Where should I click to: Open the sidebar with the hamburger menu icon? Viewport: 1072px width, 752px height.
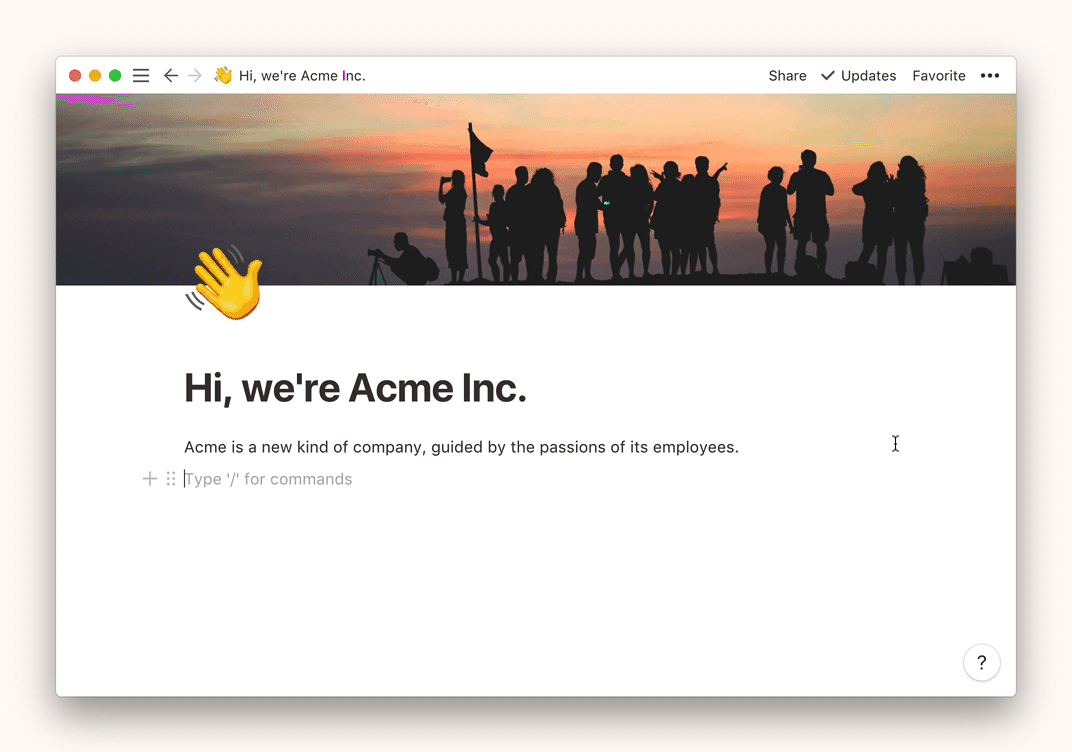click(x=141, y=76)
